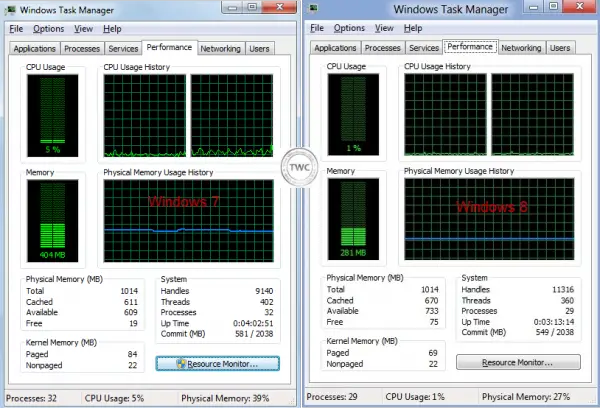Open Help menu in Windows 7 Task Manager
Image resolution: width=600 pixels, height=408 pixels.
click(x=112, y=29)
